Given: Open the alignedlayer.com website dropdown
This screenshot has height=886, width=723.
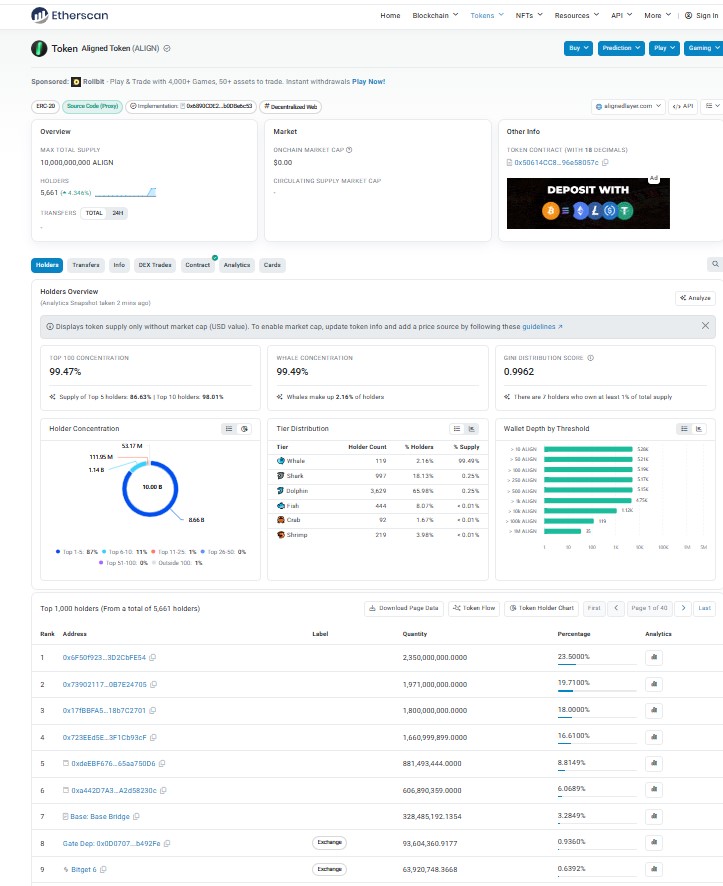Looking at the screenshot, I should (x=628, y=106).
